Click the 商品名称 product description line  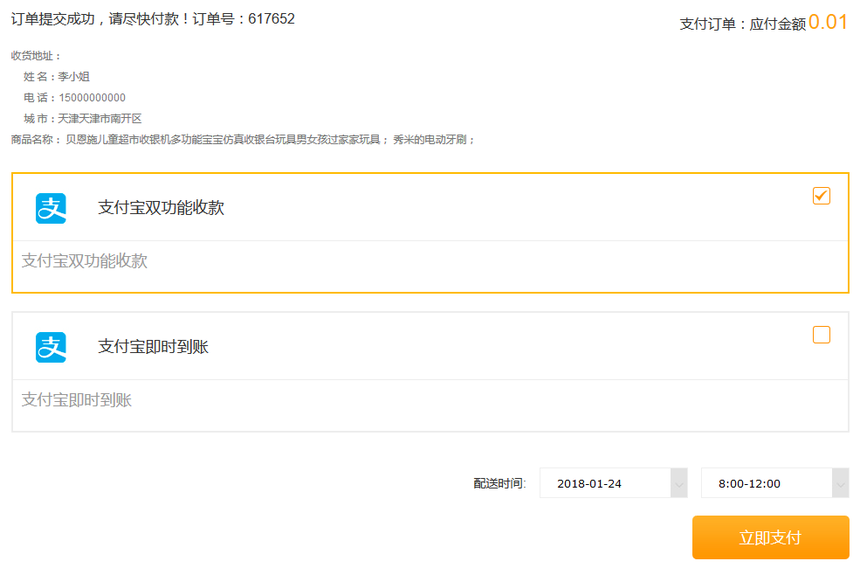coord(243,140)
